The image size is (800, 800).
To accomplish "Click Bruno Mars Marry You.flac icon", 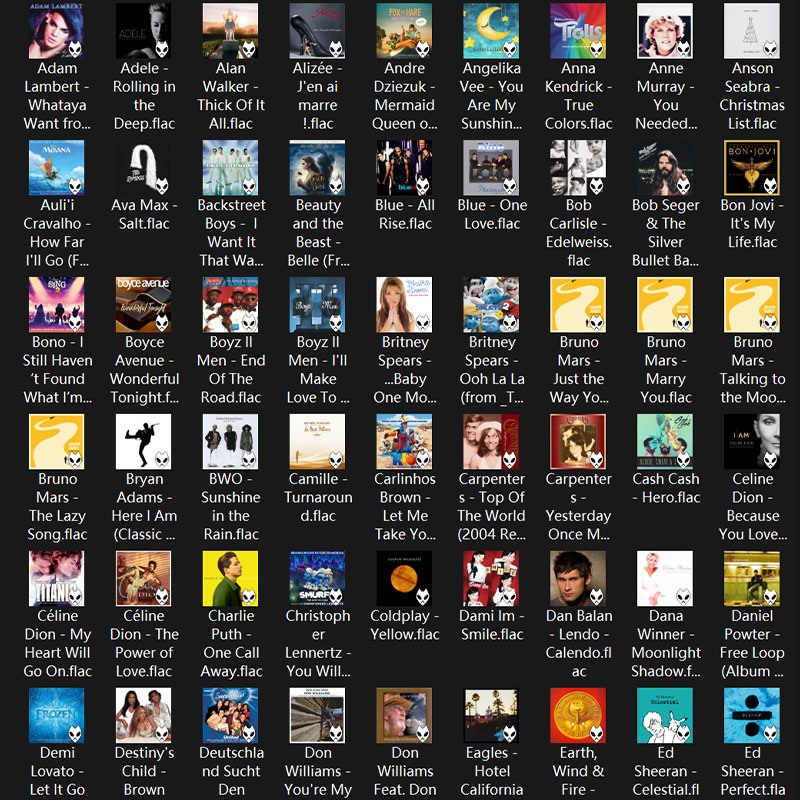I will 665,305.
